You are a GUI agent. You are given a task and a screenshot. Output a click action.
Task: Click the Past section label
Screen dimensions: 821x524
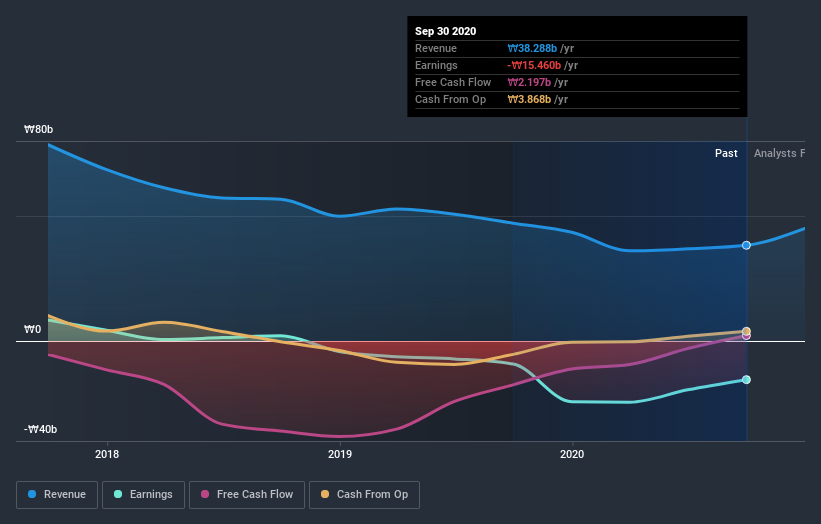(x=726, y=153)
